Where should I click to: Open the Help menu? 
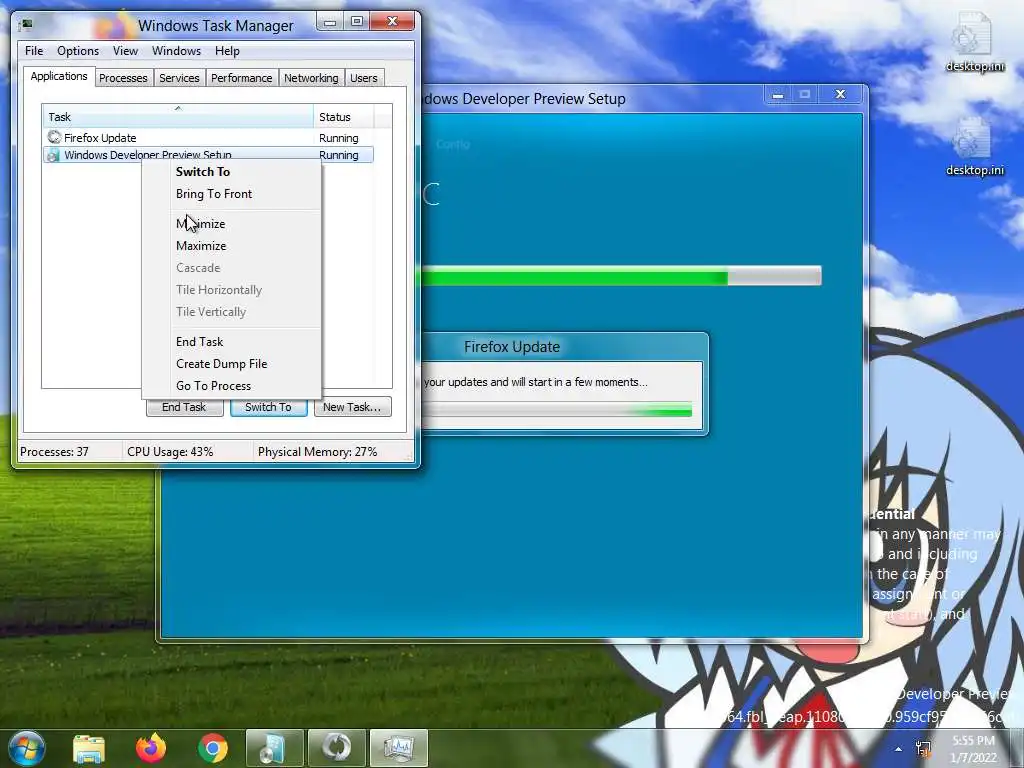227,51
